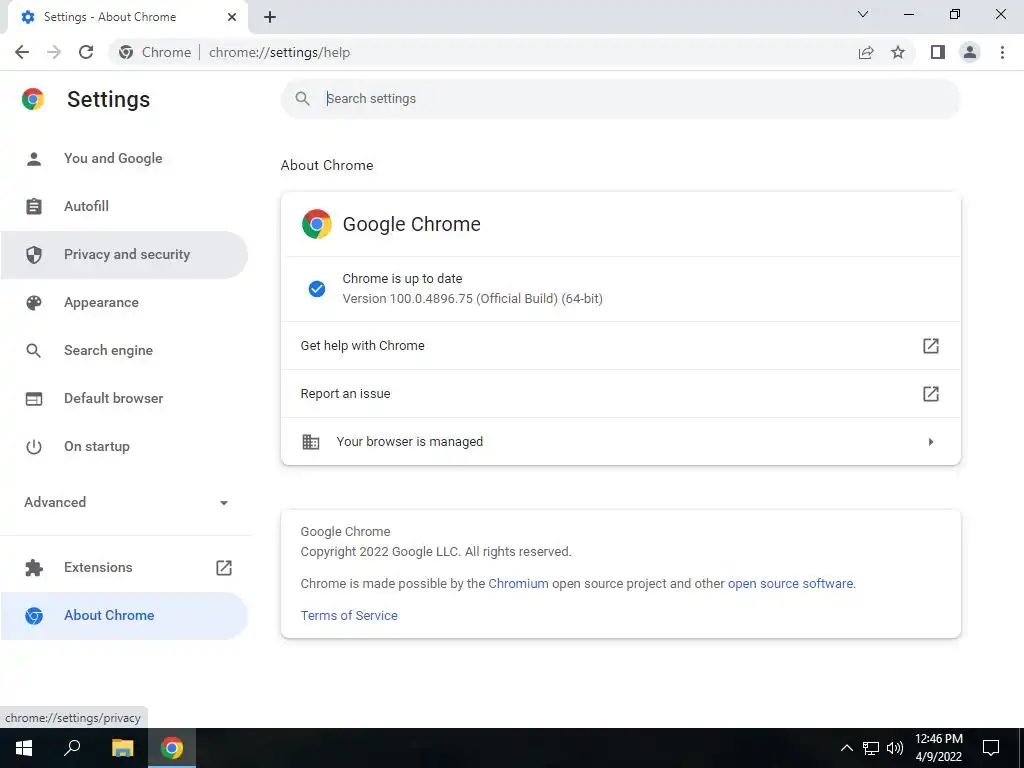The image size is (1024, 768).
Task: Open Get help with Chrome
Action: coord(620,345)
